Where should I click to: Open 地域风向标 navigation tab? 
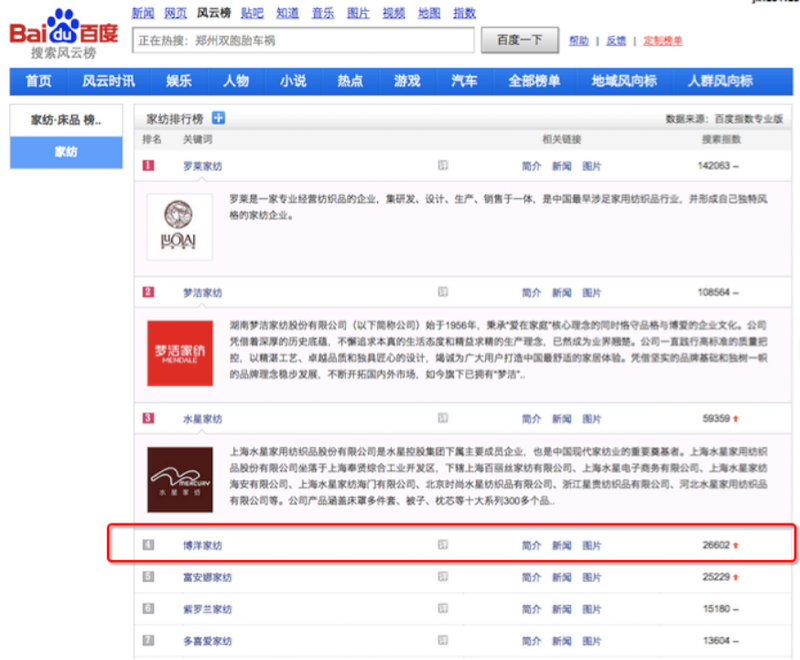point(624,81)
